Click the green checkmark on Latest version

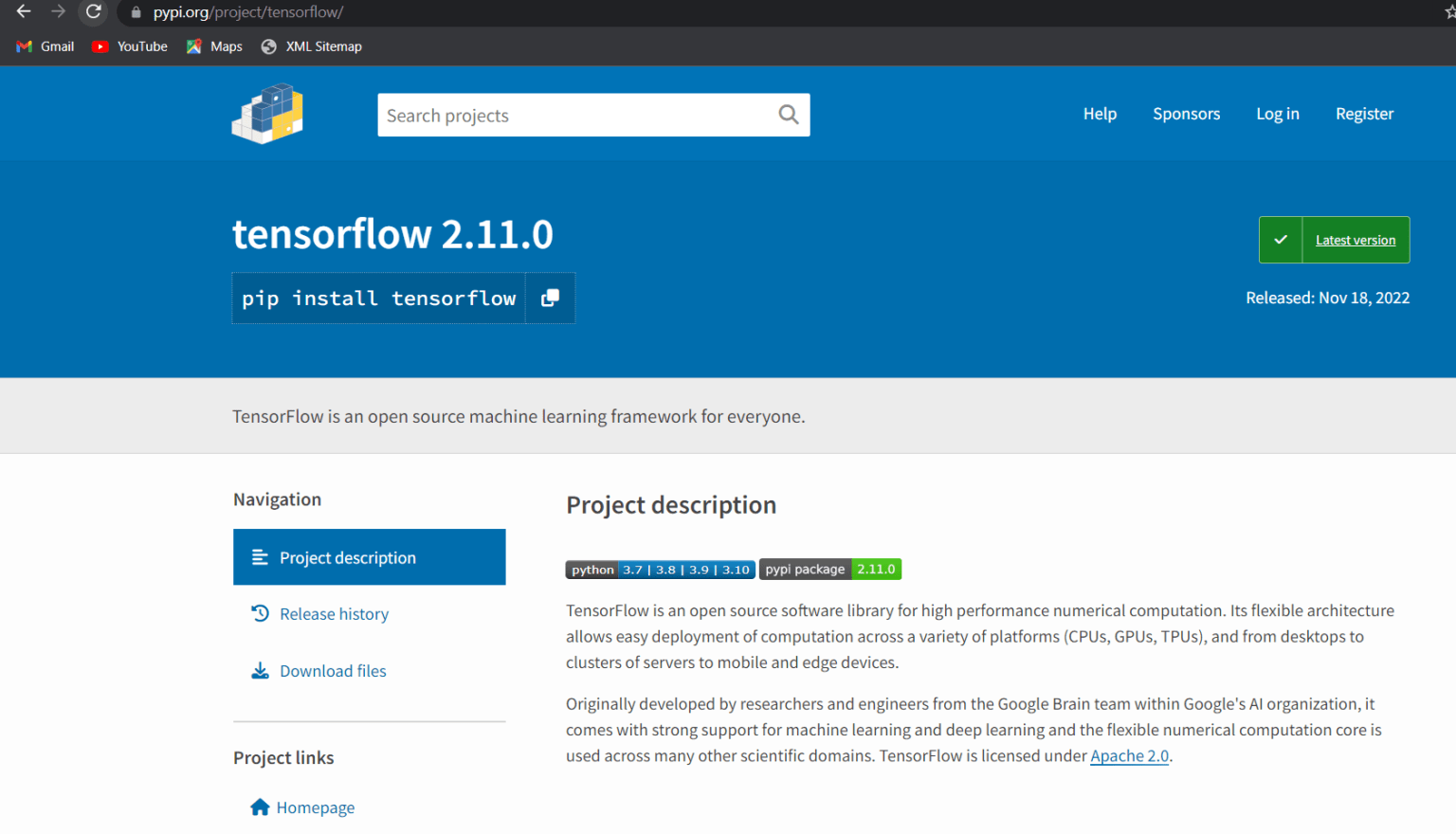click(x=1280, y=239)
